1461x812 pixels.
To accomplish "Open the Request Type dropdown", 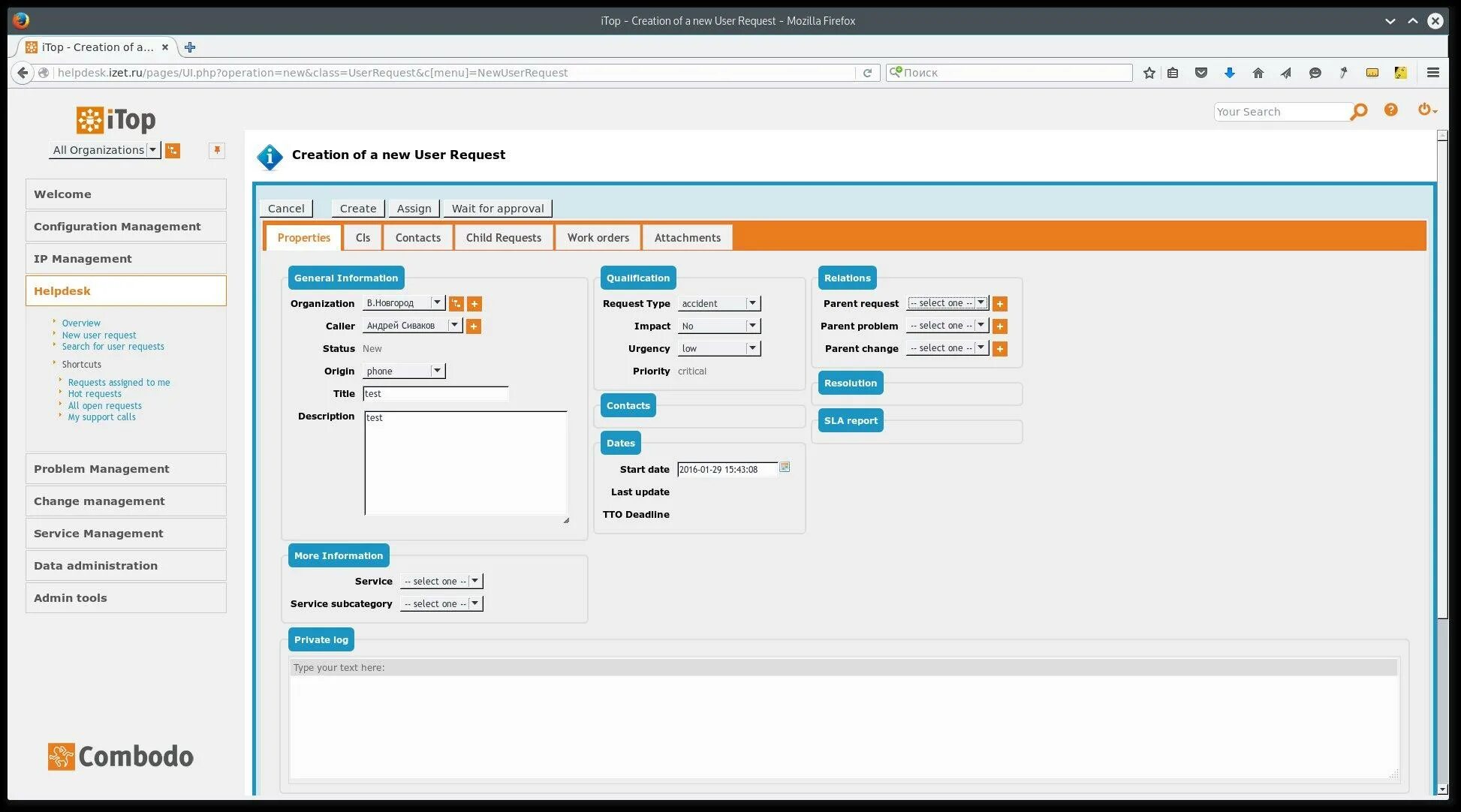I will coord(718,303).
